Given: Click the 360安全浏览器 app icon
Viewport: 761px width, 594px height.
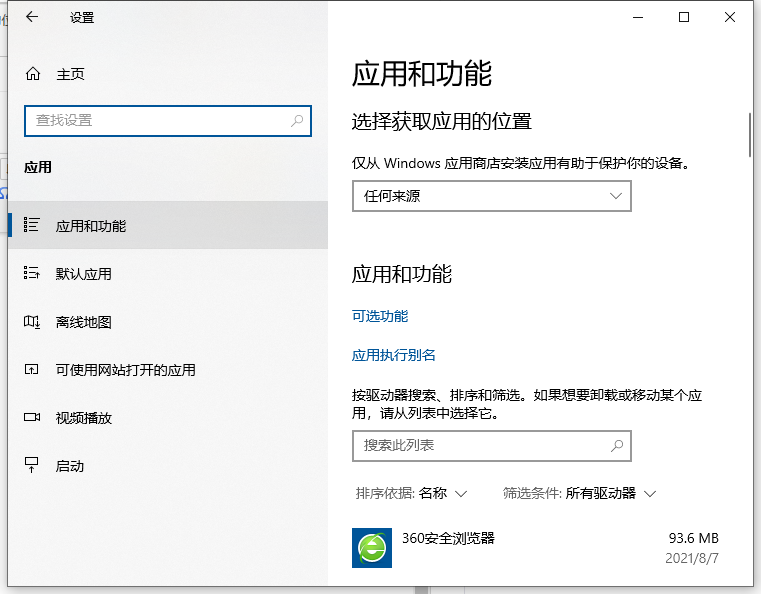Looking at the screenshot, I should (x=372, y=547).
